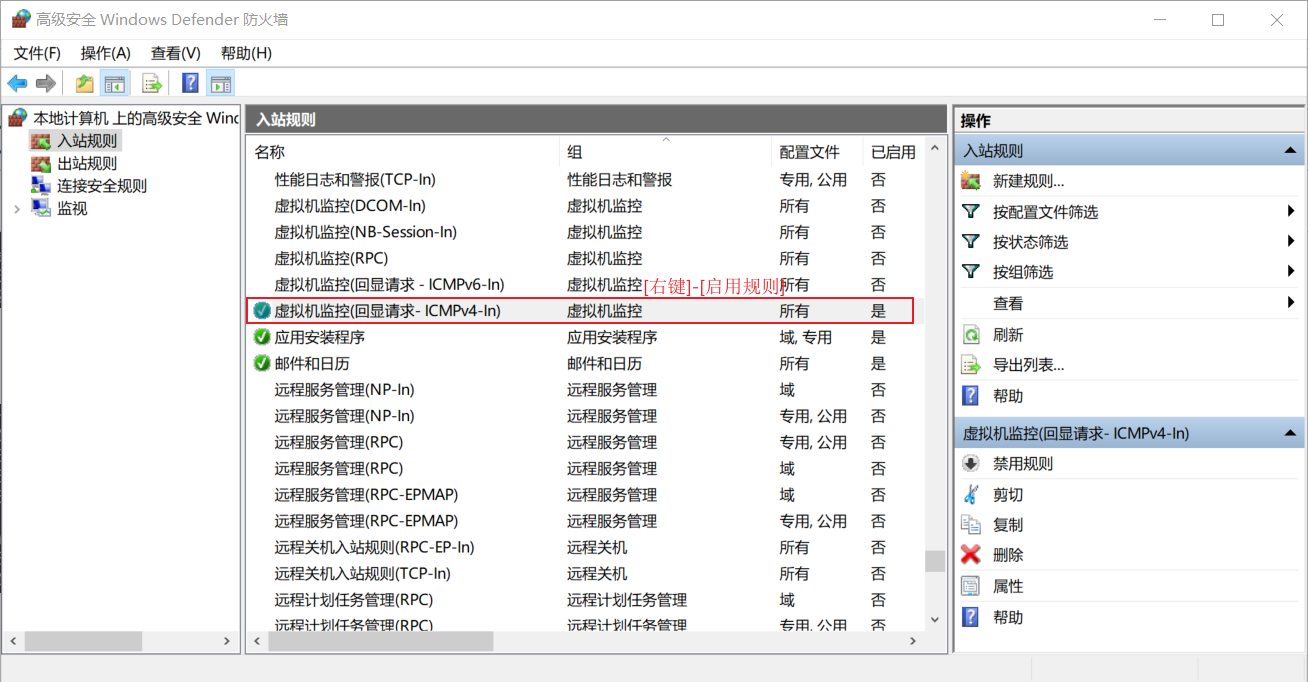The height and width of the screenshot is (682, 1308).
Task: Click the filter icon beside 按组筛选
Action: point(970,272)
